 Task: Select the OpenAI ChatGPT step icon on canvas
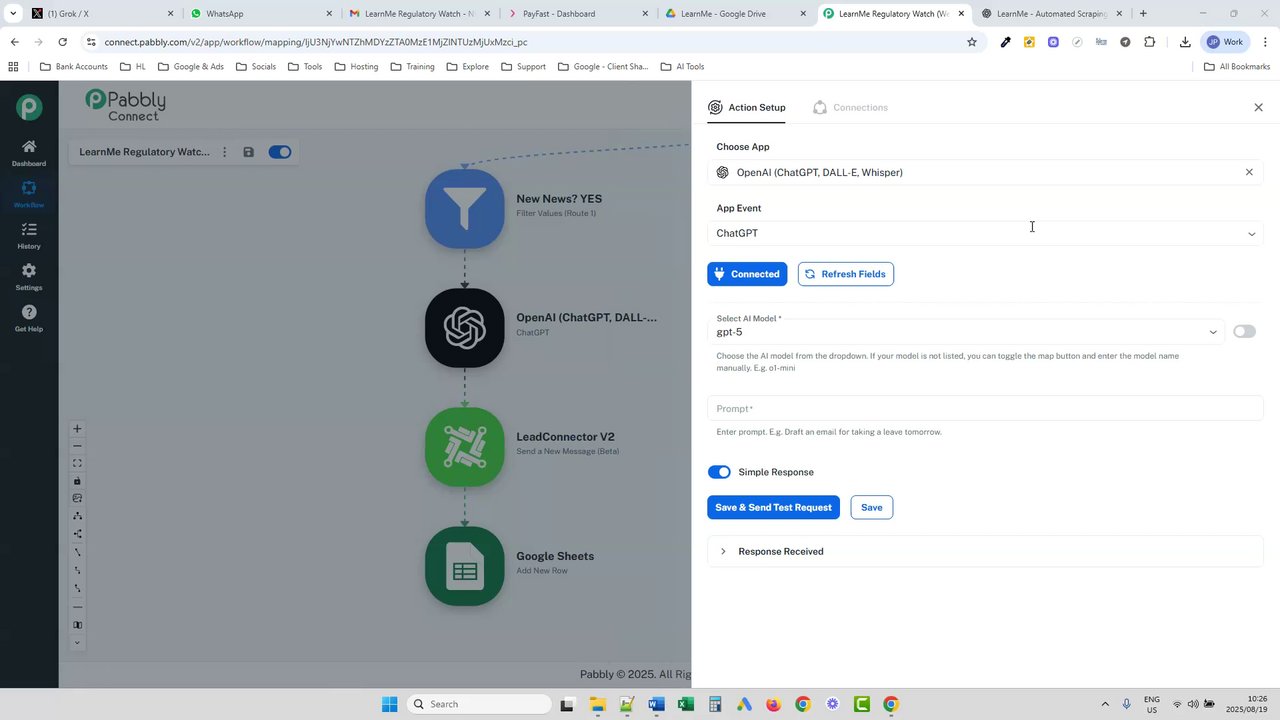[x=465, y=328]
